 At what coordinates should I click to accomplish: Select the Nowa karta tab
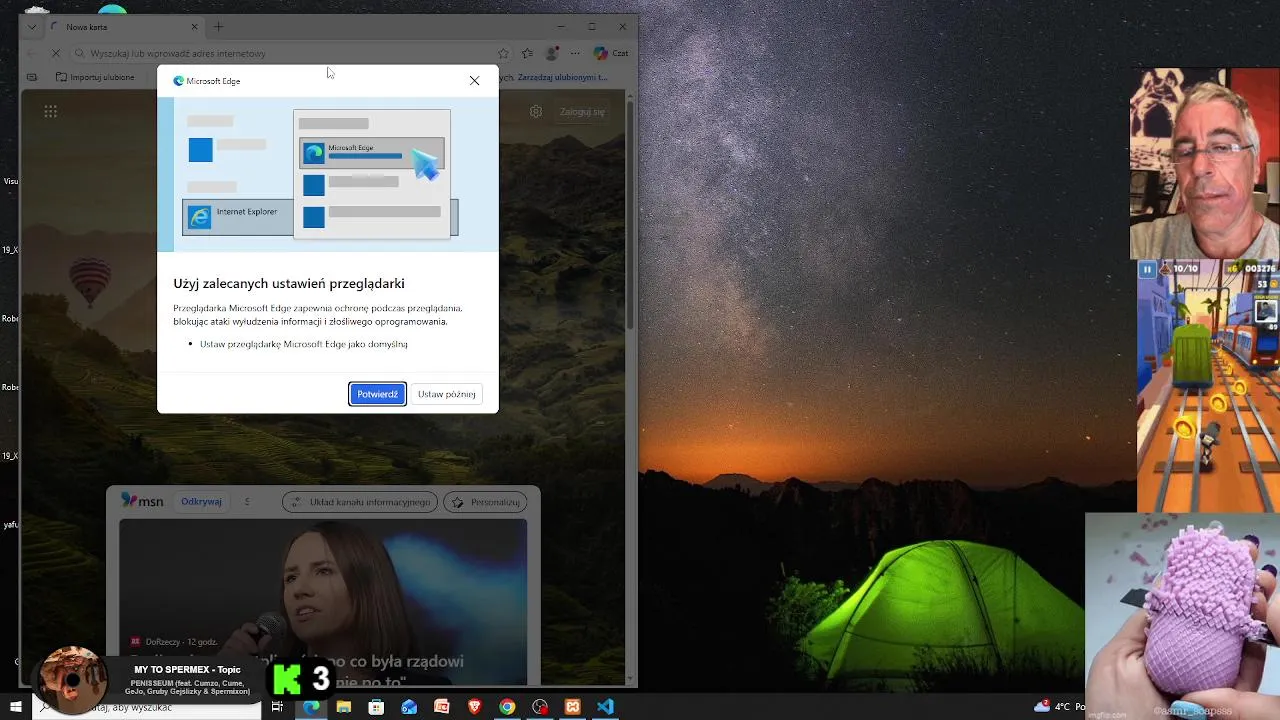click(122, 27)
